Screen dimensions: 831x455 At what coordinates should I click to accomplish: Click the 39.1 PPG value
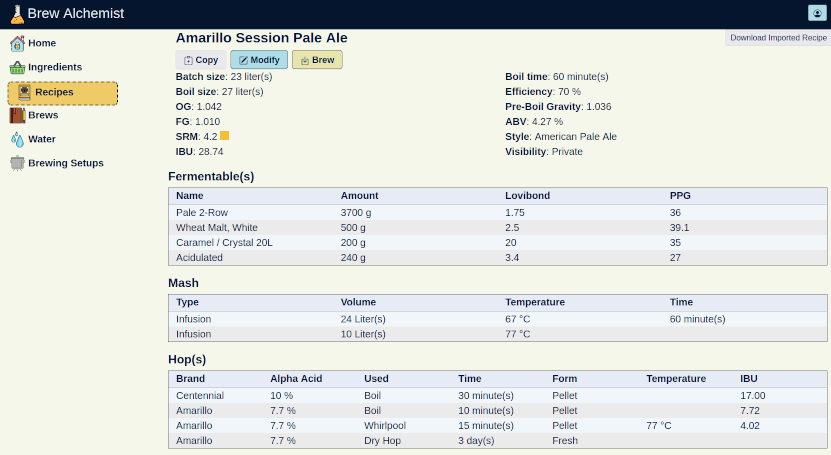pyautogui.click(x=679, y=228)
